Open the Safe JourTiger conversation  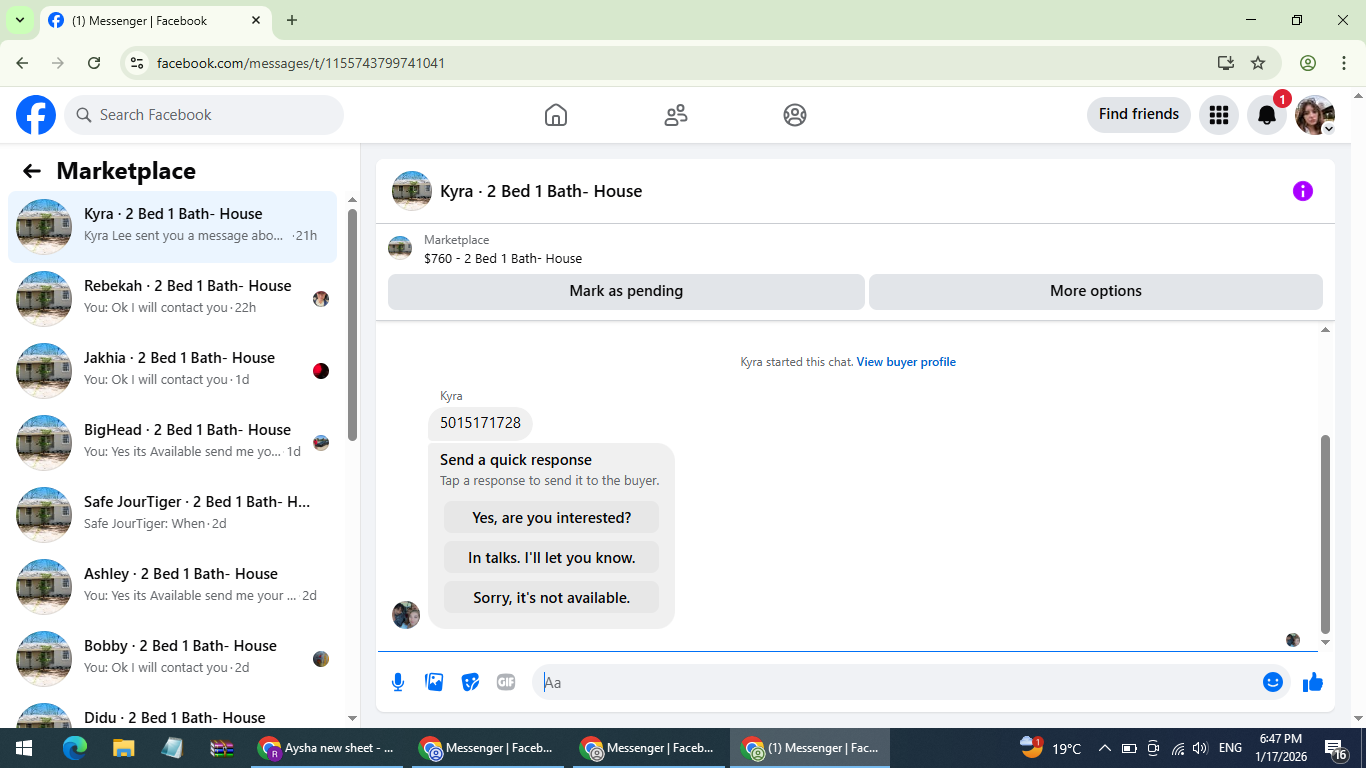tap(172, 514)
